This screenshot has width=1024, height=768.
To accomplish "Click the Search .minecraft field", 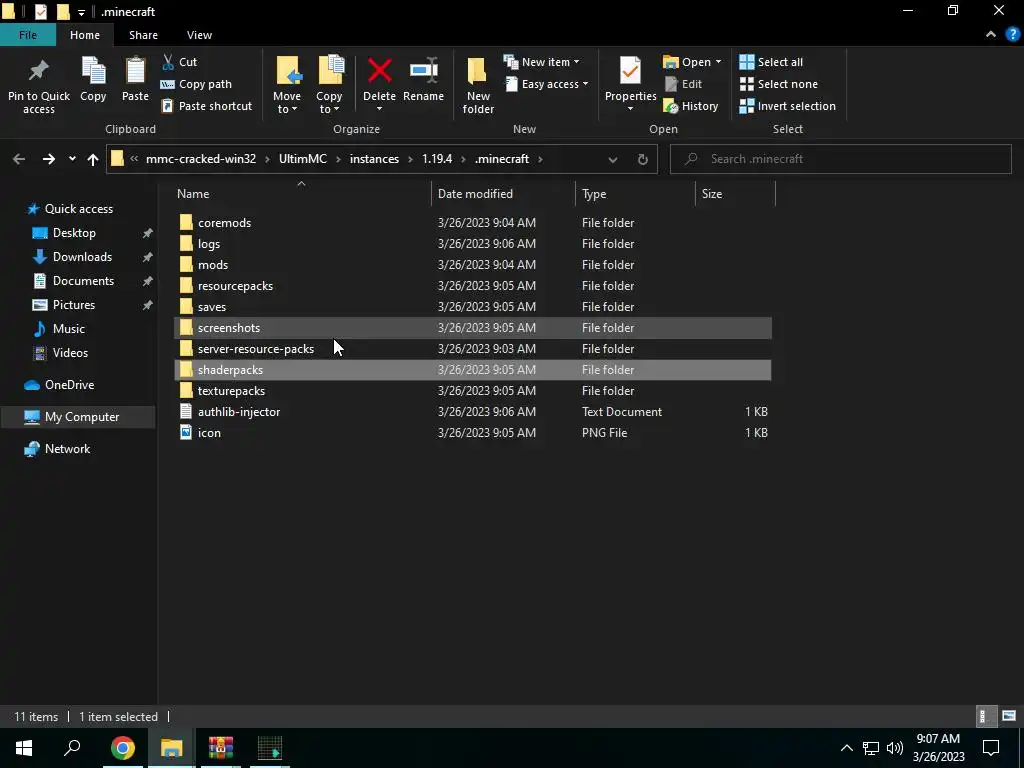I will [x=841, y=159].
